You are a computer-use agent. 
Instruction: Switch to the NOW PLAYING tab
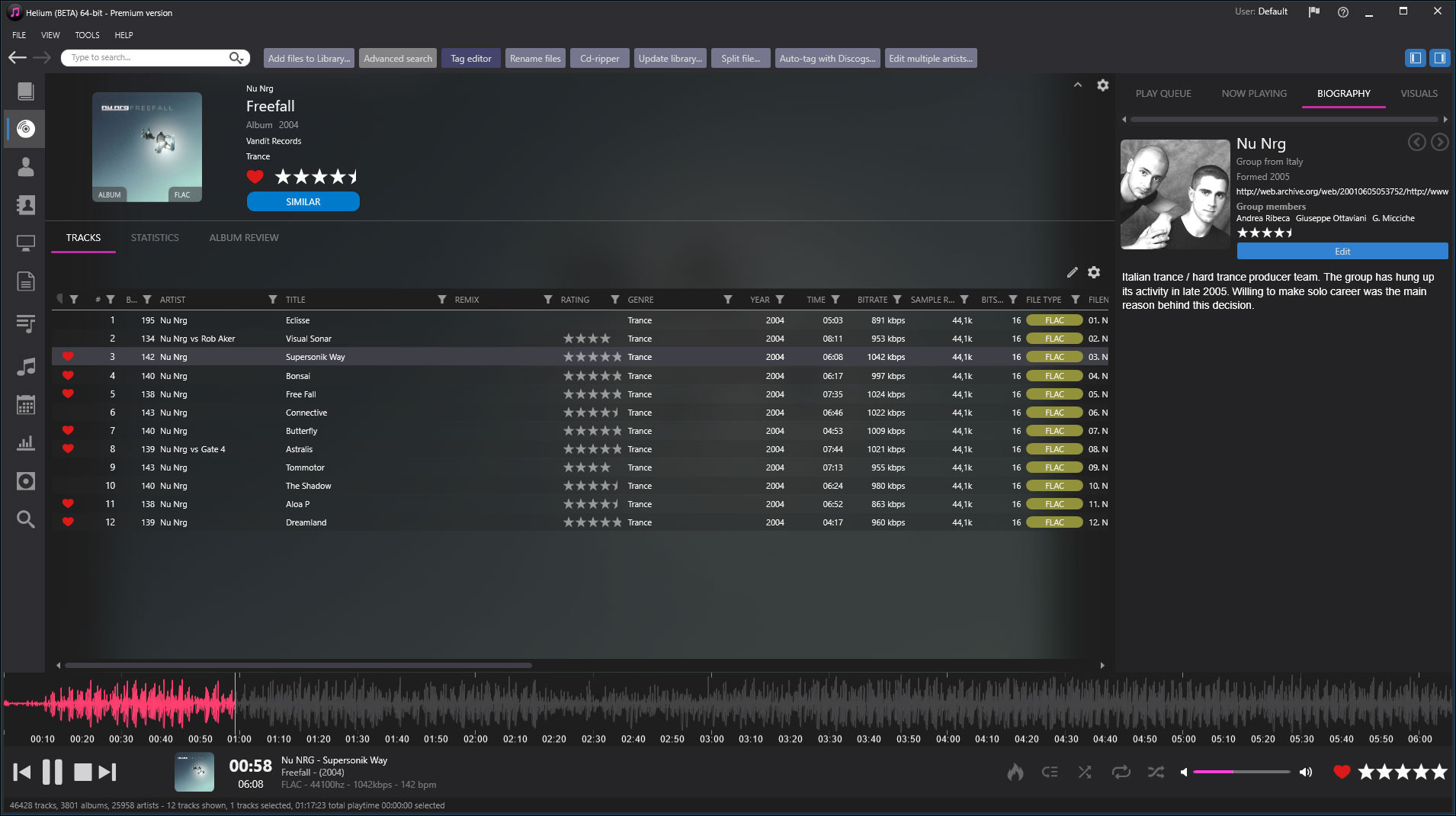coord(1254,94)
